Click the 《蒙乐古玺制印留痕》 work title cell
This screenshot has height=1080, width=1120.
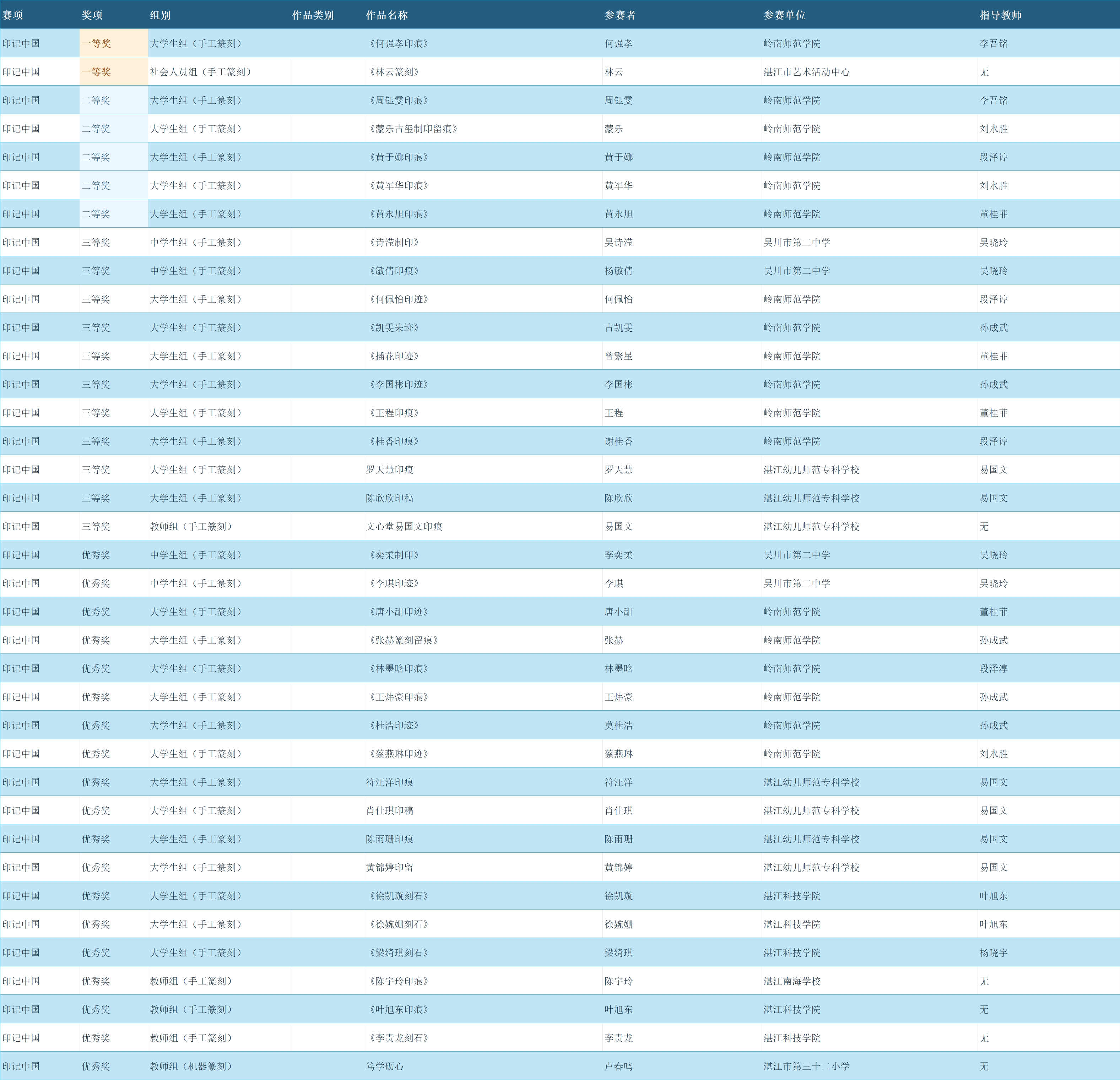click(x=483, y=129)
